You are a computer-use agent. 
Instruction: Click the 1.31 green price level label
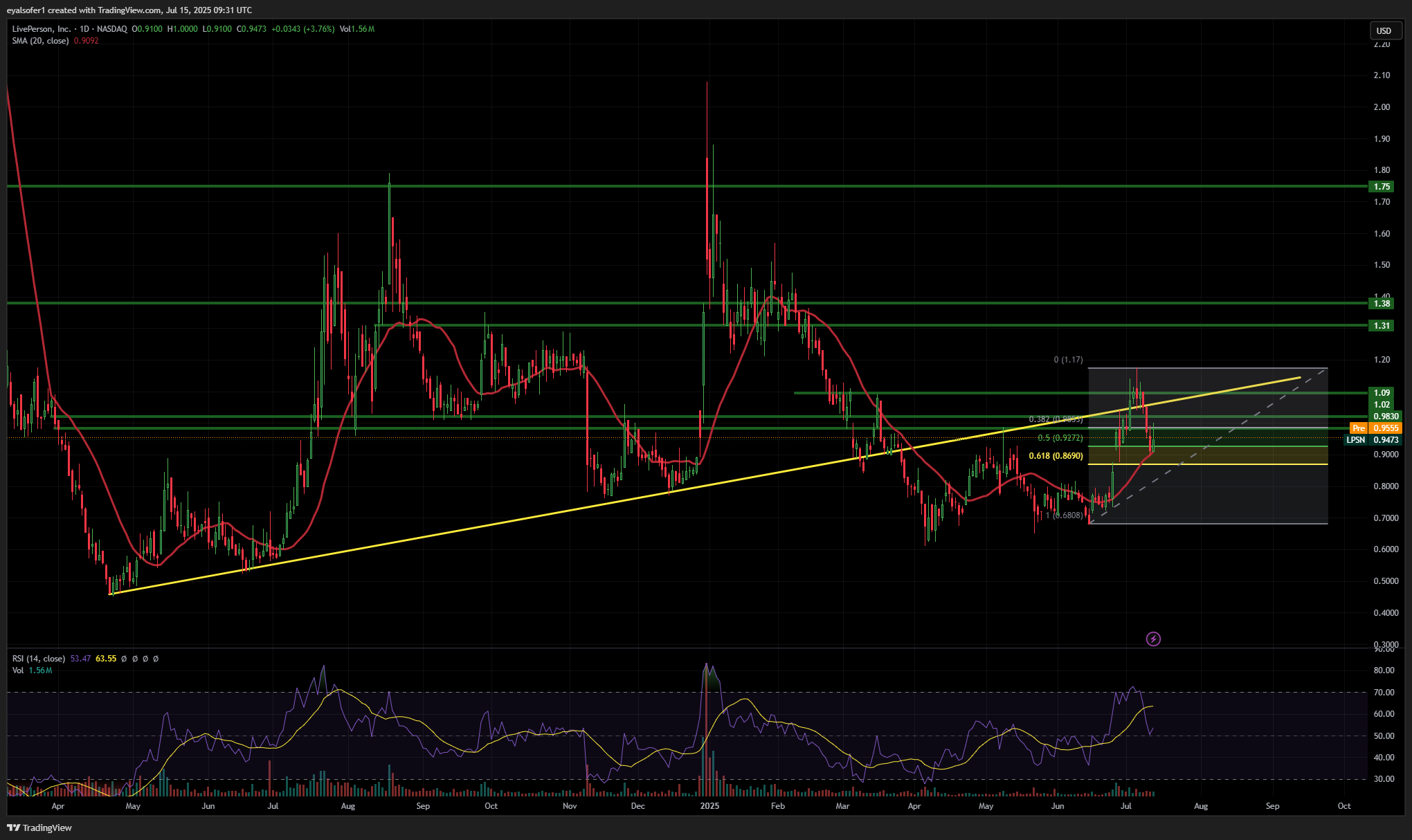click(1382, 326)
